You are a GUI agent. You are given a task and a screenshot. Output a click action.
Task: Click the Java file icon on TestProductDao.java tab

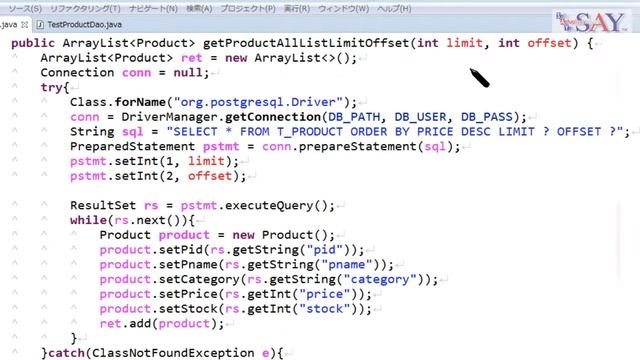pyautogui.click(x=40, y=24)
